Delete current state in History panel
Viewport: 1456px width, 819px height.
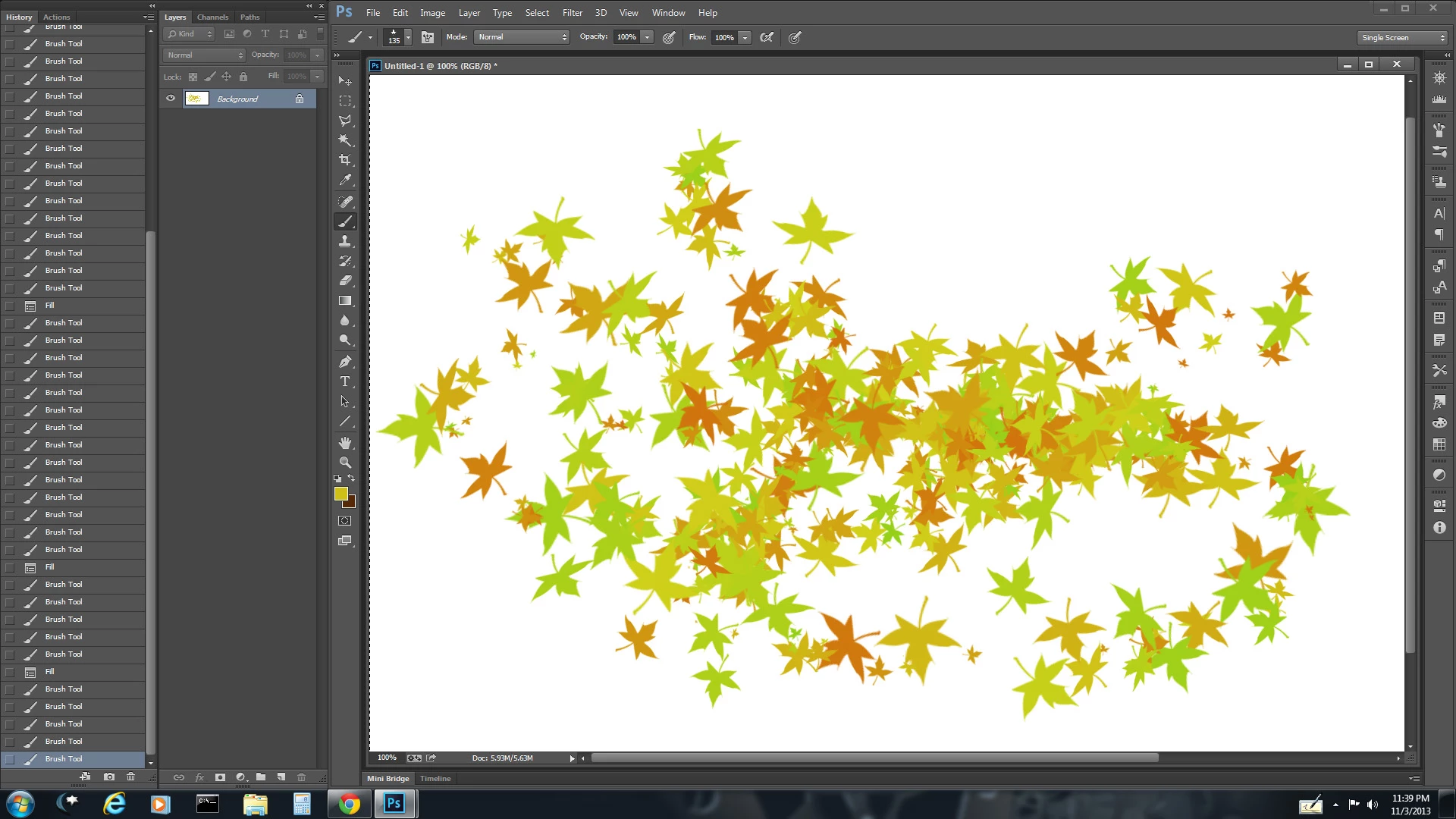(130, 777)
